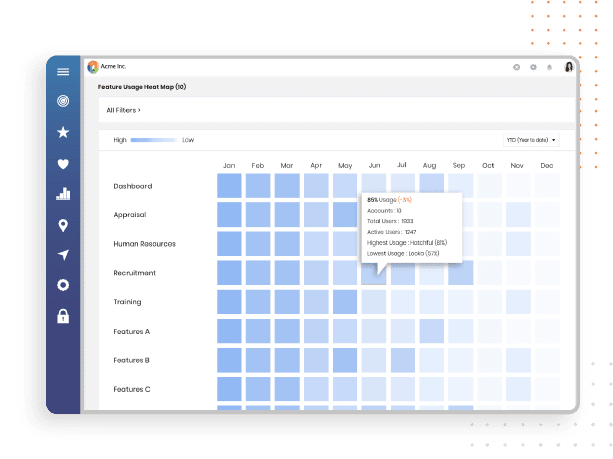Viewport: 613px width, 459px height.
Task: Select the Recruitment cell for Sep
Action: (x=461, y=273)
